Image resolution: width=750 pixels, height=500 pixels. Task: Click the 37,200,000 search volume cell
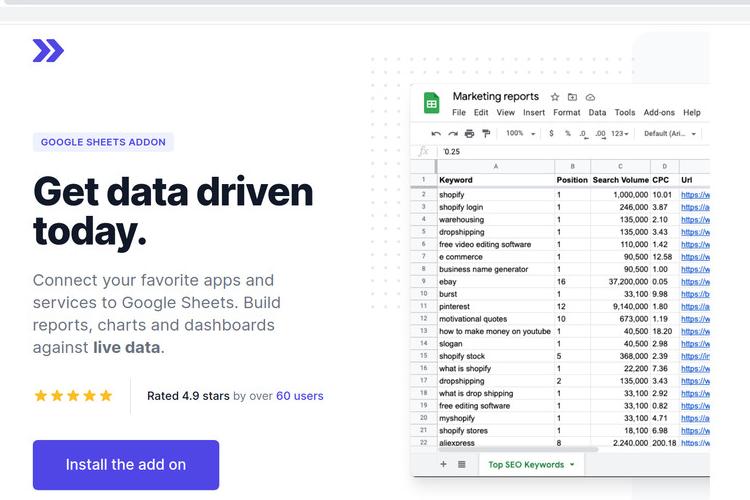pyautogui.click(x=620, y=282)
